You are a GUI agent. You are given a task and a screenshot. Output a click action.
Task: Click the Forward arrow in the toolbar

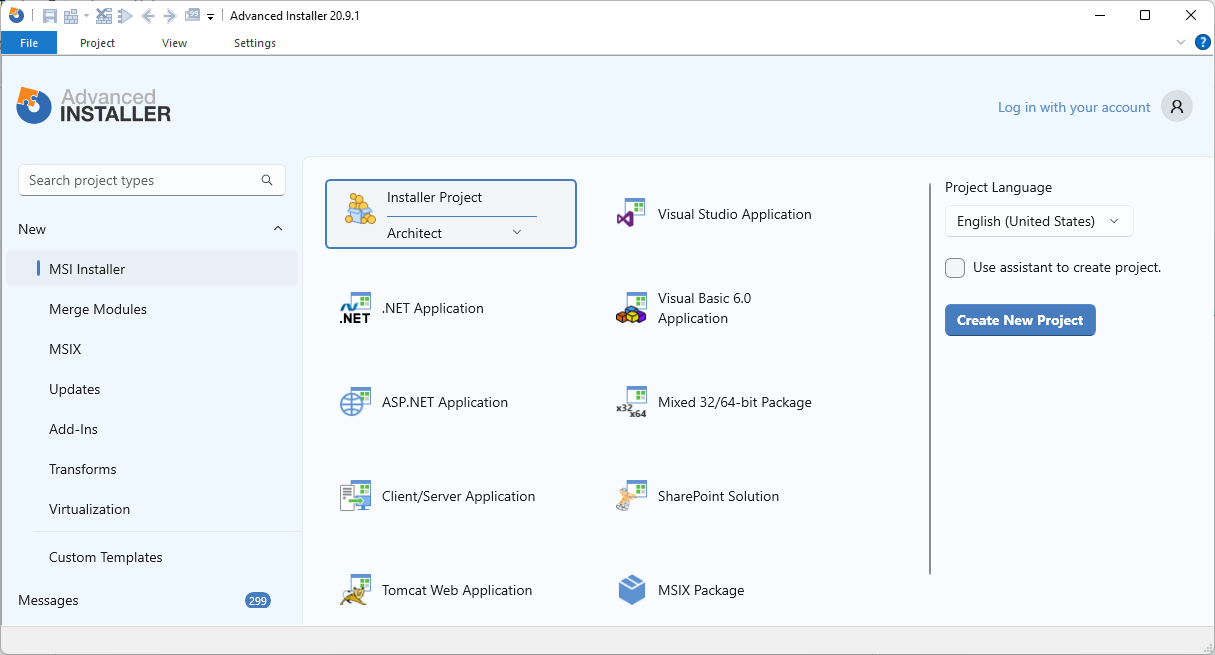(170, 16)
